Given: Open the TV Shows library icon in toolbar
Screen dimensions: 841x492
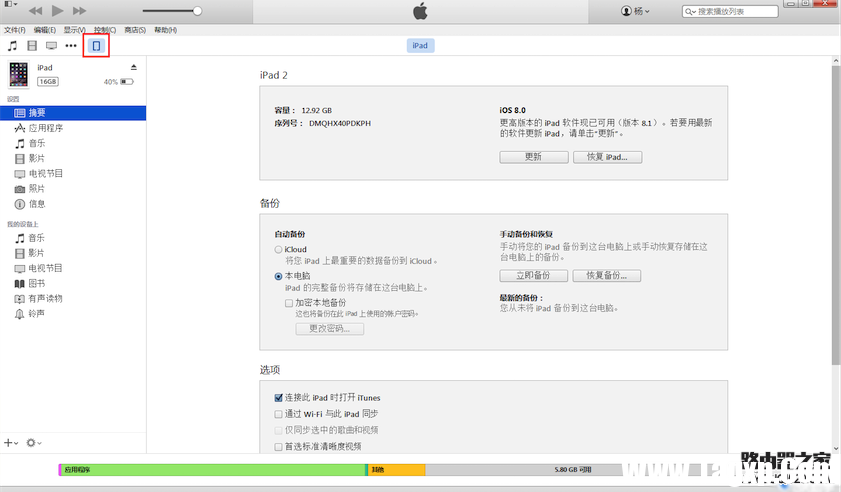Looking at the screenshot, I should 51,46.
